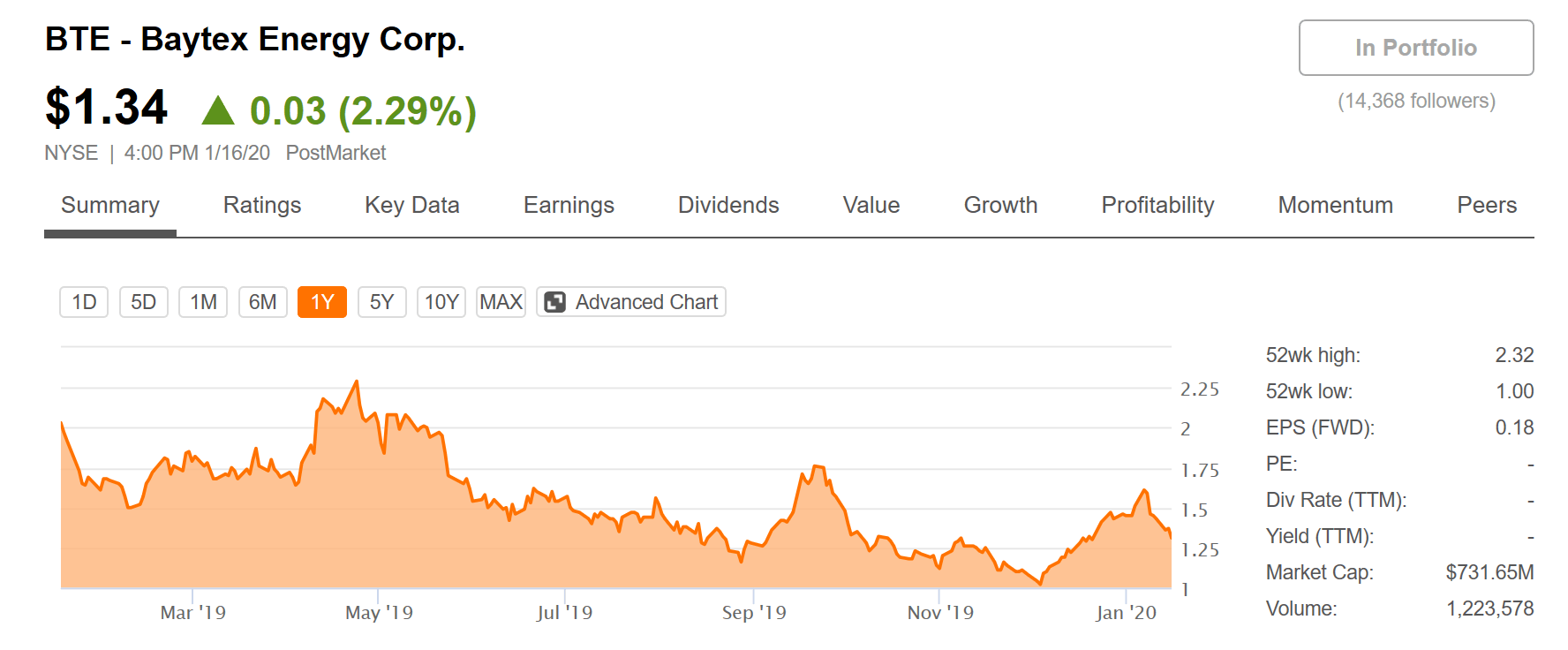Screen dimensions: 1568x650
Task: Switch to the Ratings tab
Action: click(x=262, y=205)
